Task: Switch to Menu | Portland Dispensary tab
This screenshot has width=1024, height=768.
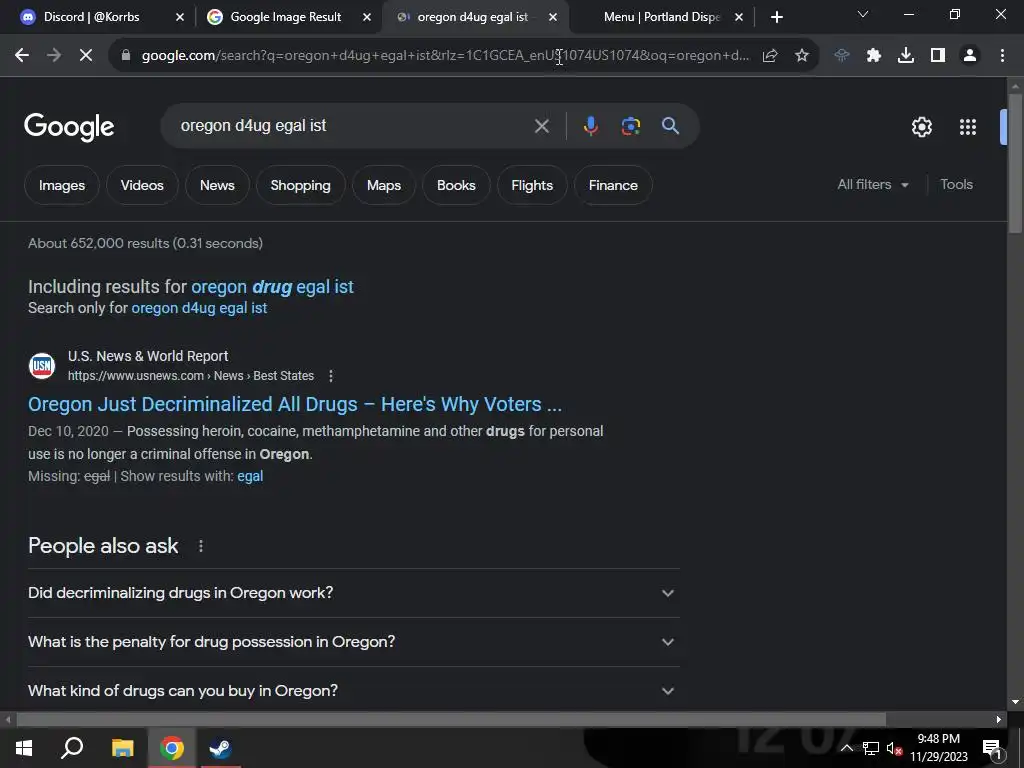Action: coord(661,17)
